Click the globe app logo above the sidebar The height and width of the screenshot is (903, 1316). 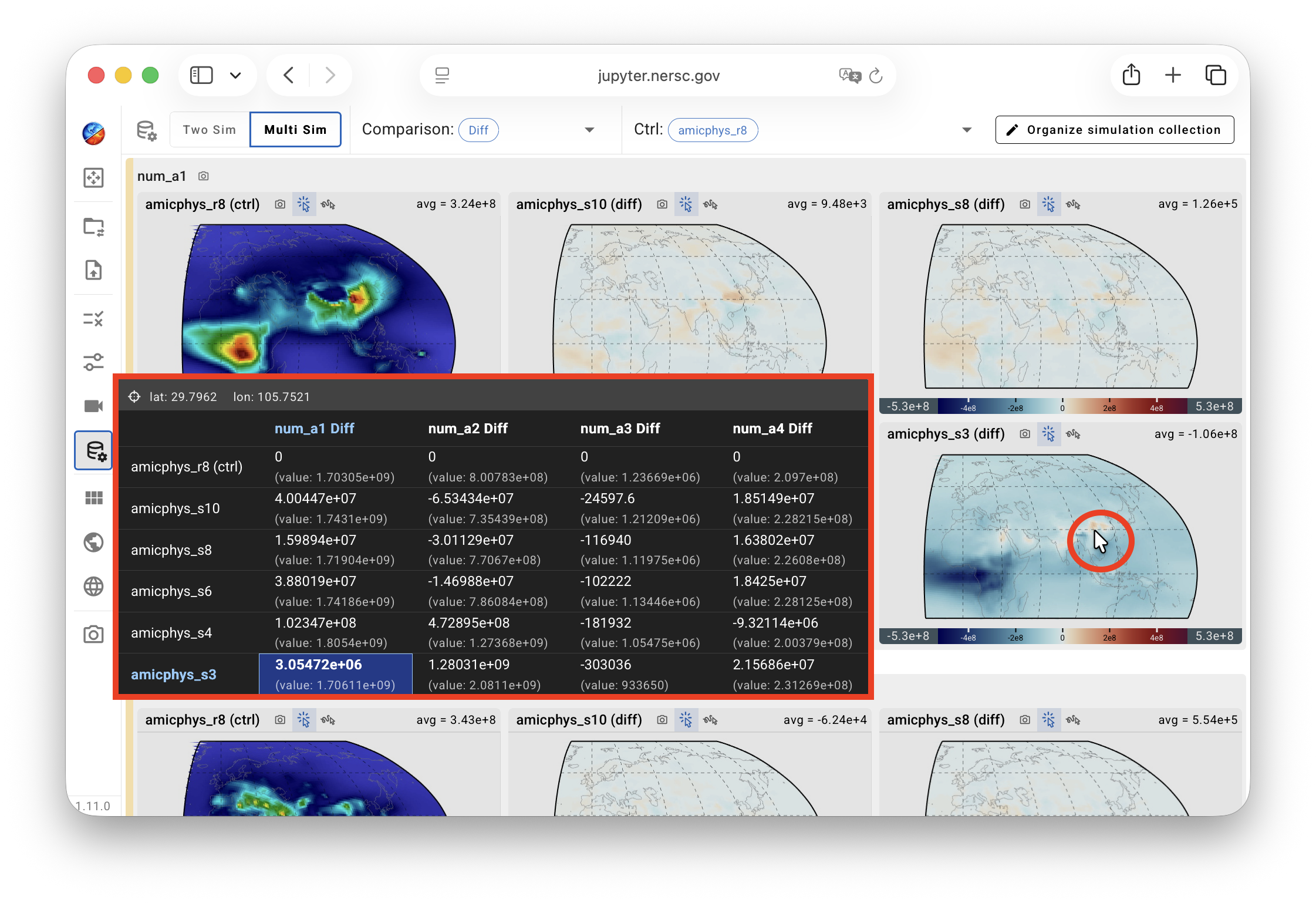click(x=93, y=133)
